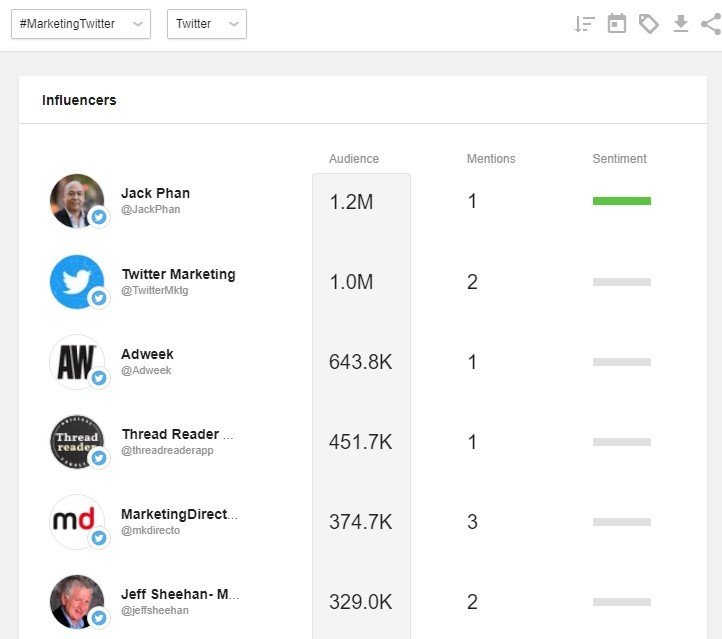This screenshot has height=639, width=722.
Task: Click Adweek's gray sentiment bar
Action: pos(621,362)
